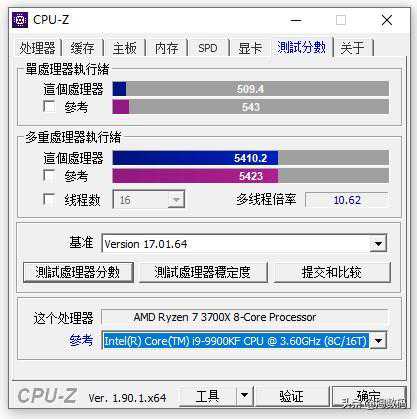Image resolution: width=417 pixels, height=419 pixels.
Task: Click the 验证 button
Action: [292, 396]
